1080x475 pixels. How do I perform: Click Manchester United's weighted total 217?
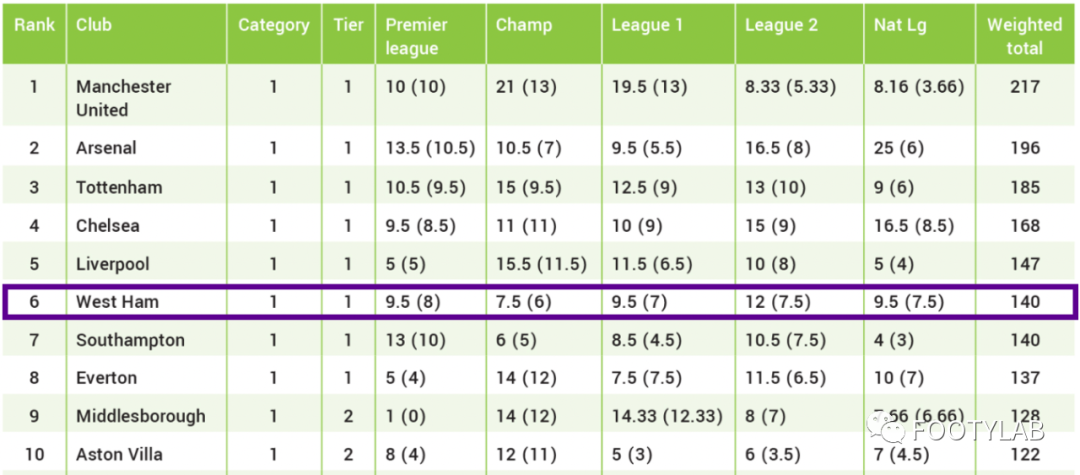pyautogui.click(x=1025, y=87)
